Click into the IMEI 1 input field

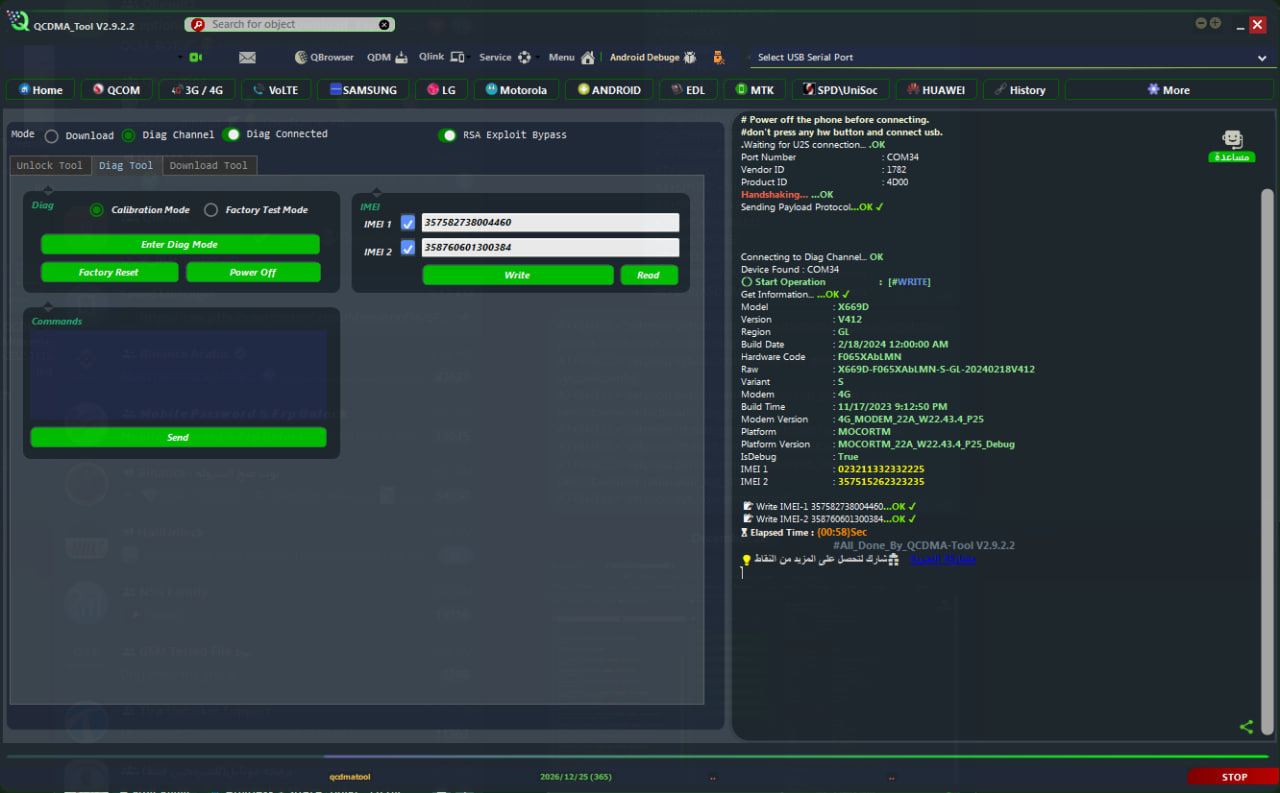pos(550,223)
